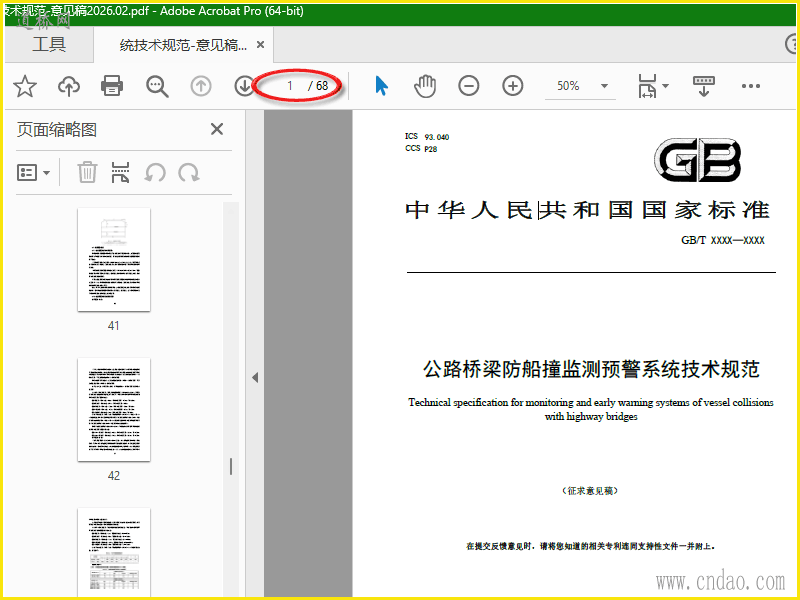This screenshot has height=600, width=800.
Task: Click the page layout tool icon in thumbnail panel
Action: [x=120, y=172]
